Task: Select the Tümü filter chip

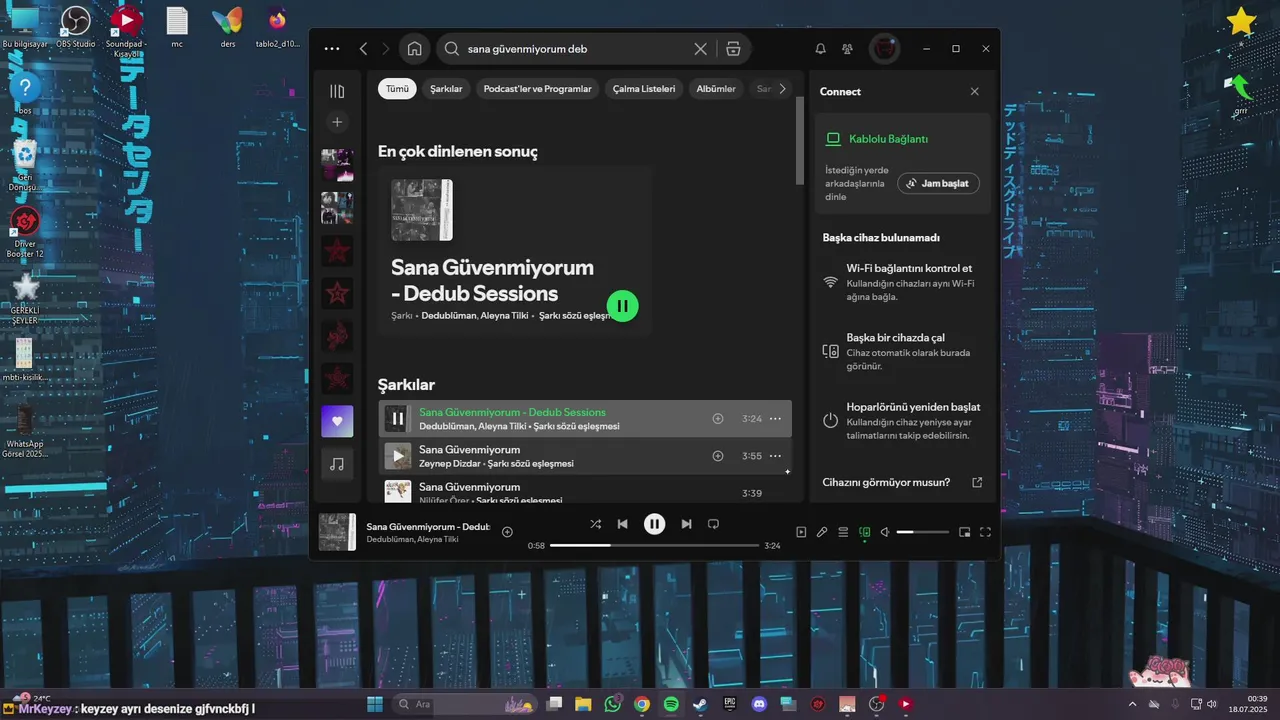Action: pyautogui.click(x=397, y=89)
